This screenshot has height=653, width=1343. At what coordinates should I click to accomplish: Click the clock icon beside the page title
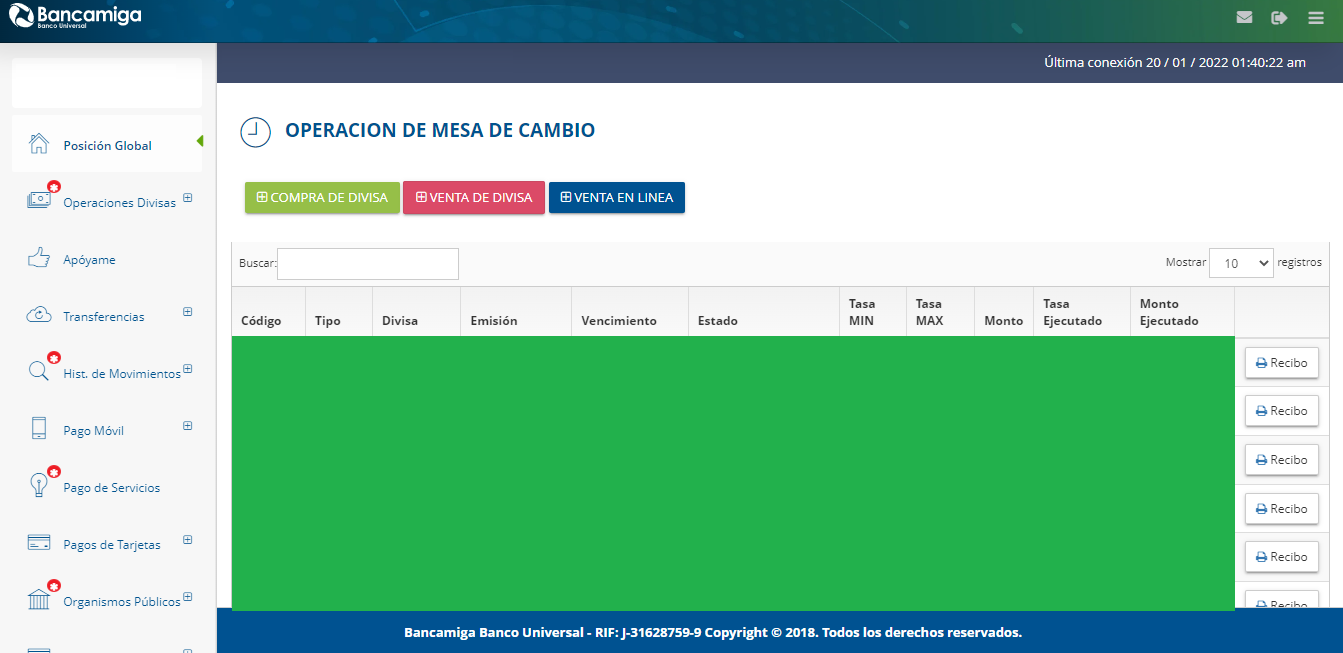256,132
